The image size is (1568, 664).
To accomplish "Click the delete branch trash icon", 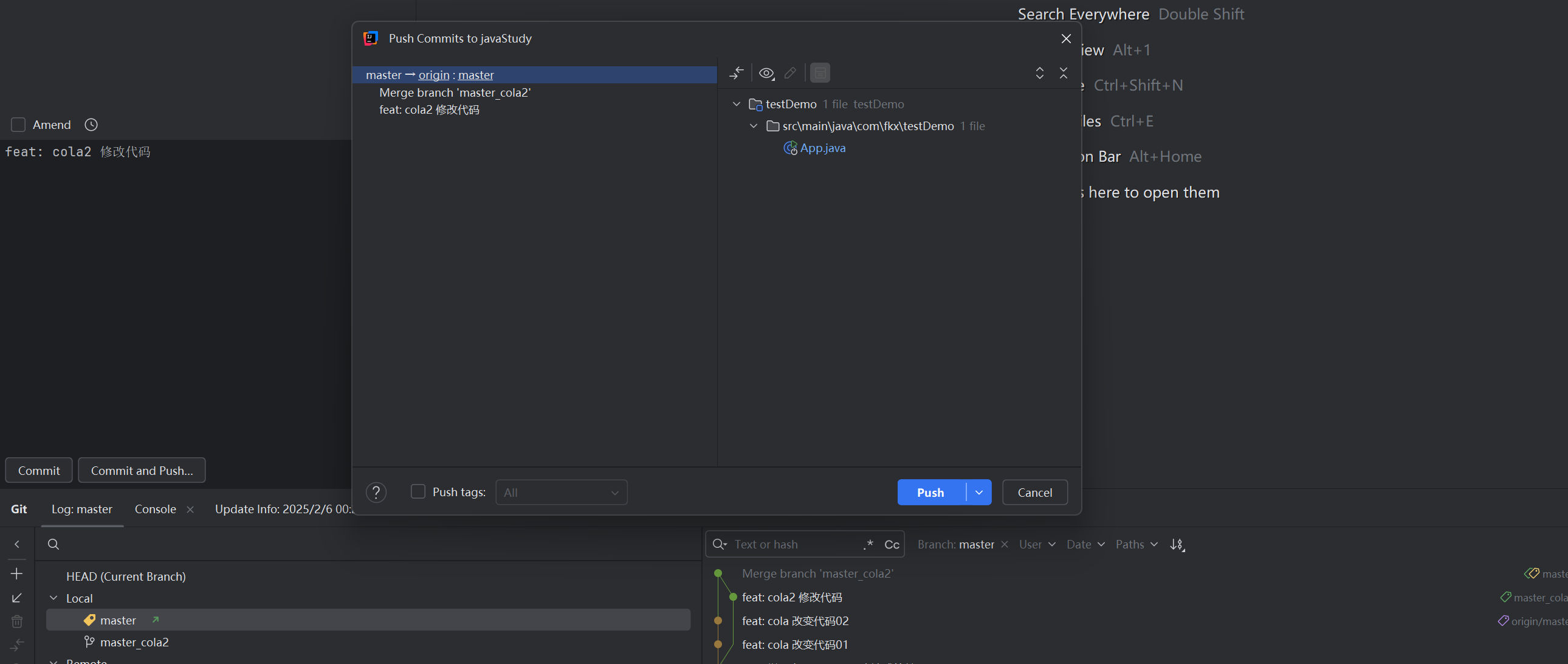I will click(17, 621).
